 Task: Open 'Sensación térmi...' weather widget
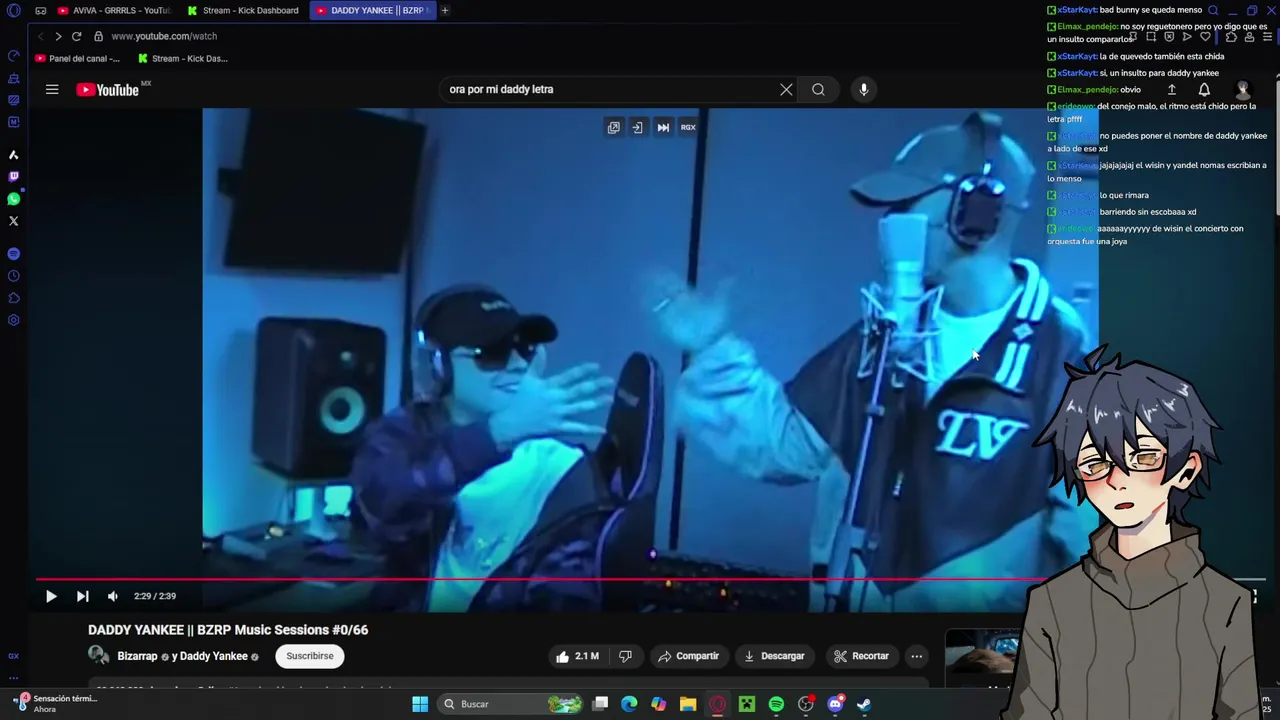tap(55, 704)
